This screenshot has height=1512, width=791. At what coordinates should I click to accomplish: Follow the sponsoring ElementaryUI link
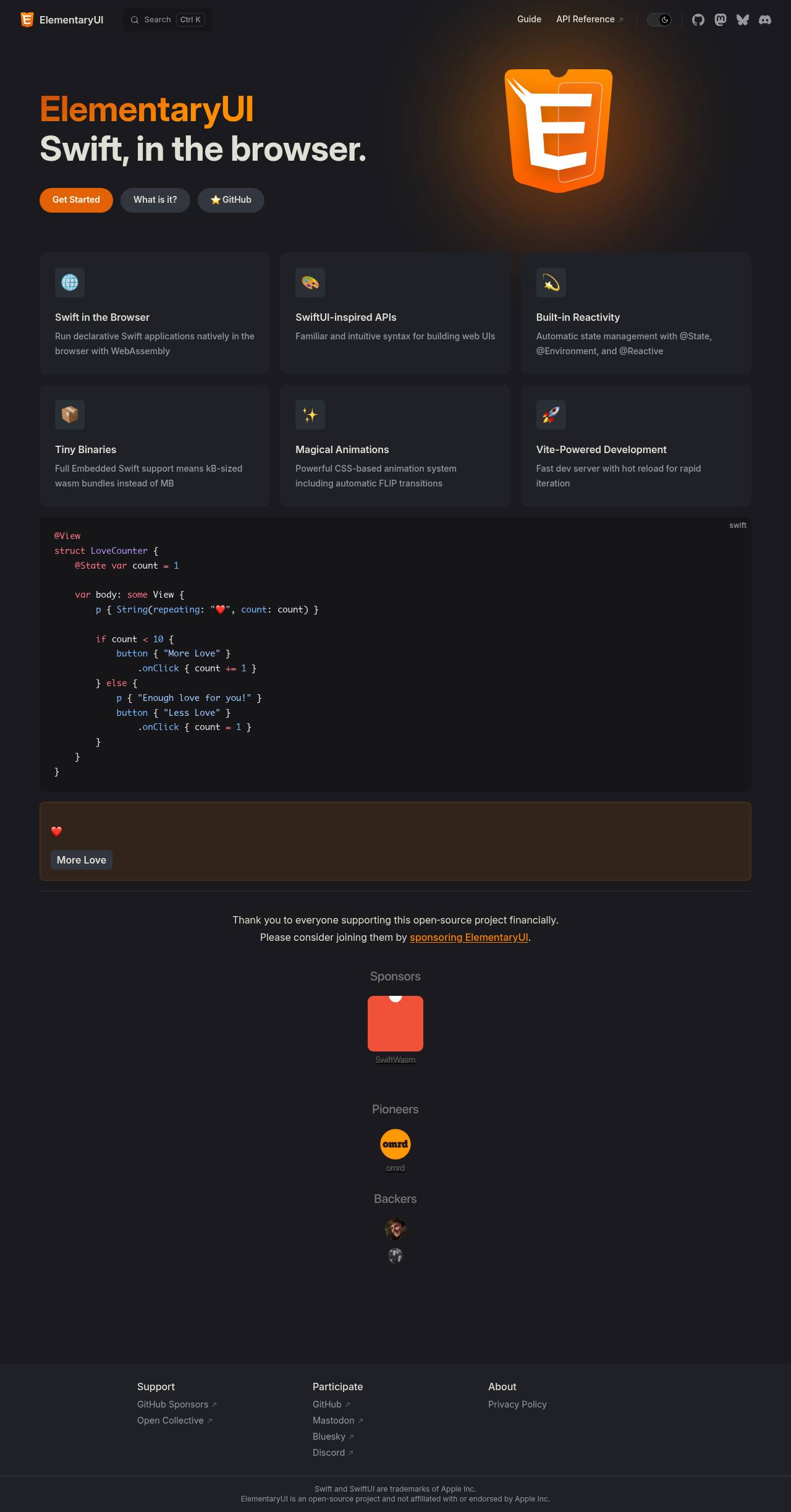(469, 937)
